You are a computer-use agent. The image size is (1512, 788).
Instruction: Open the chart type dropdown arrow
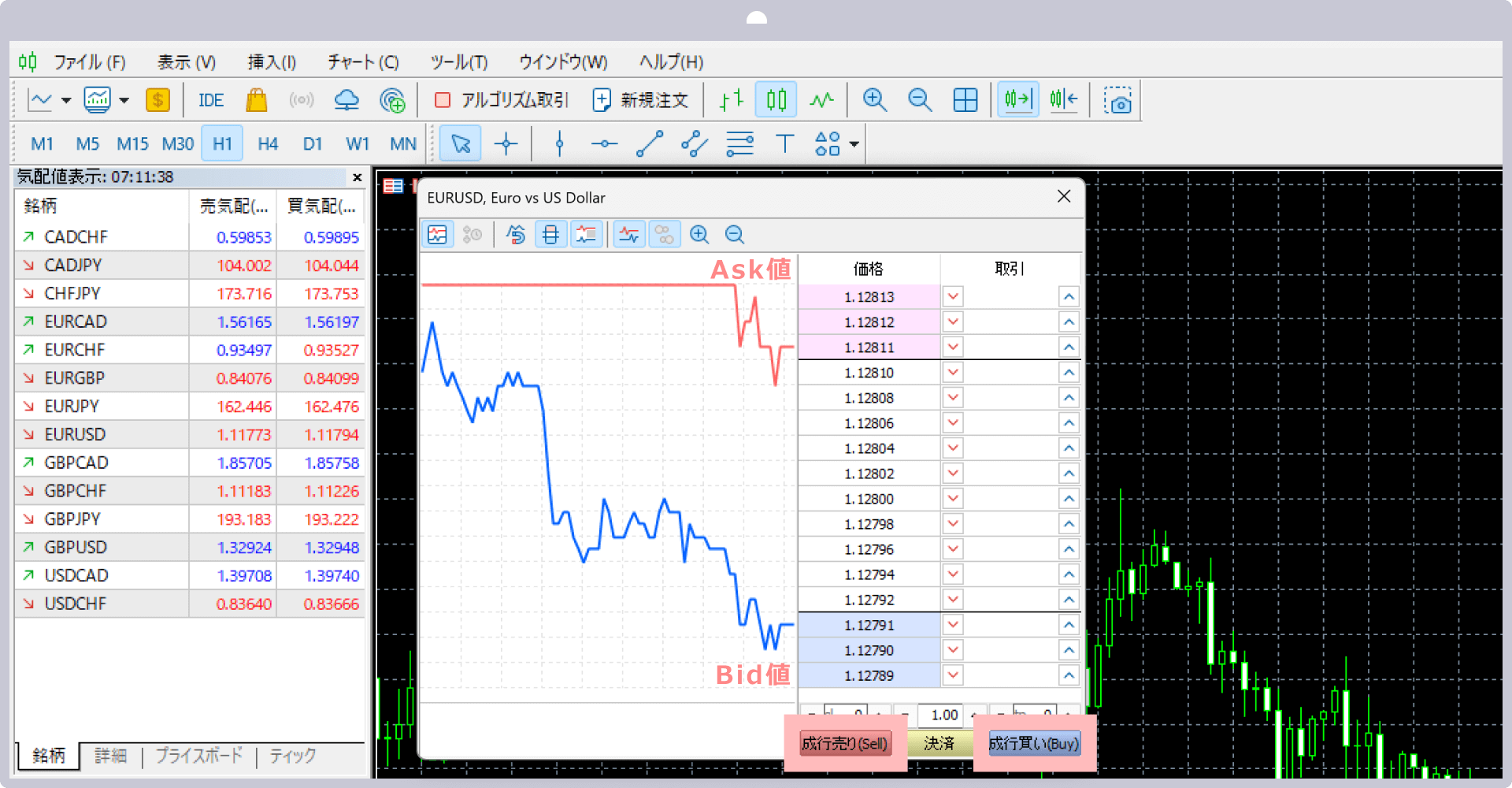66,101
